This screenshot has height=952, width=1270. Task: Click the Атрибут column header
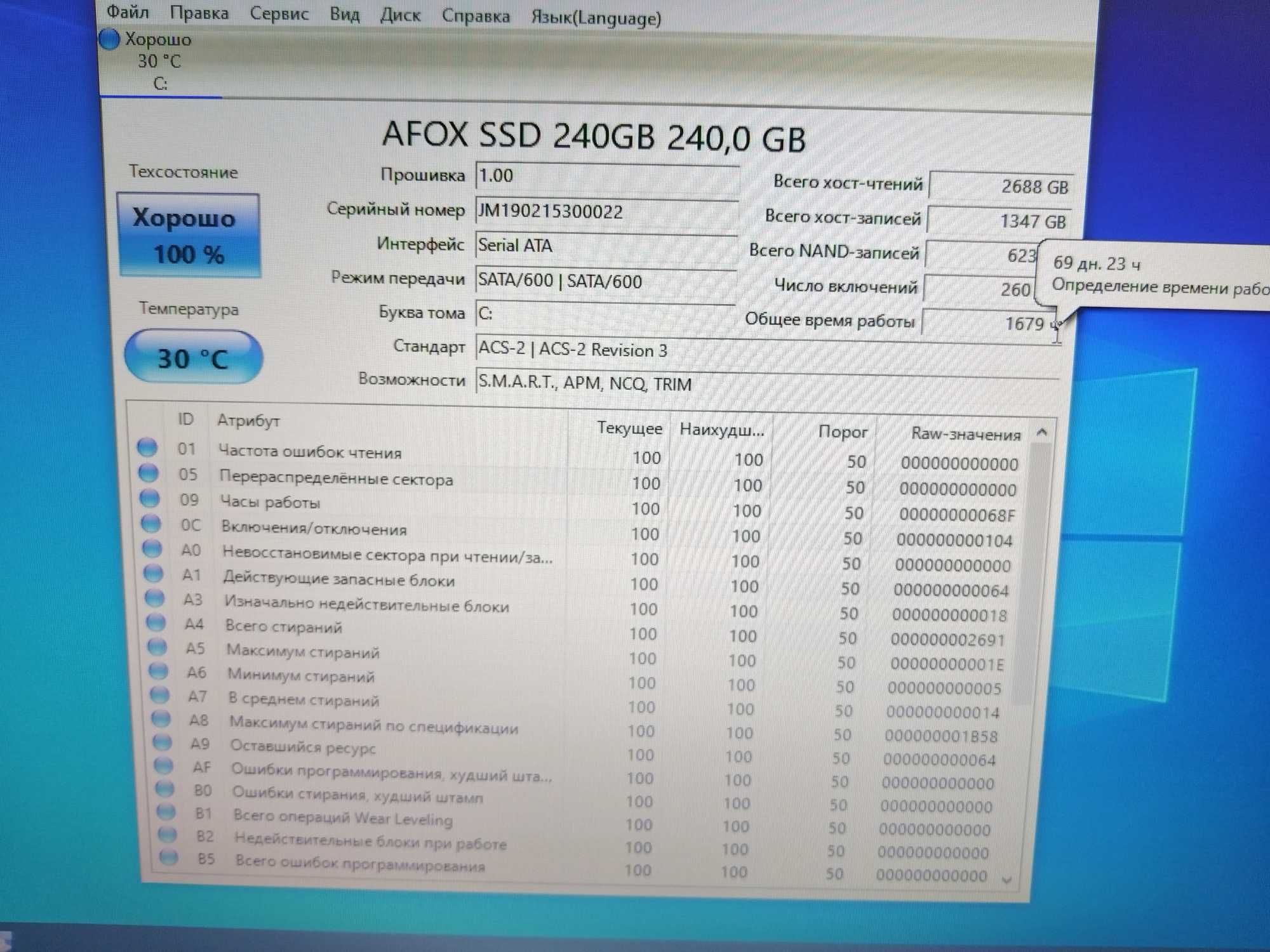coord(248,420)
